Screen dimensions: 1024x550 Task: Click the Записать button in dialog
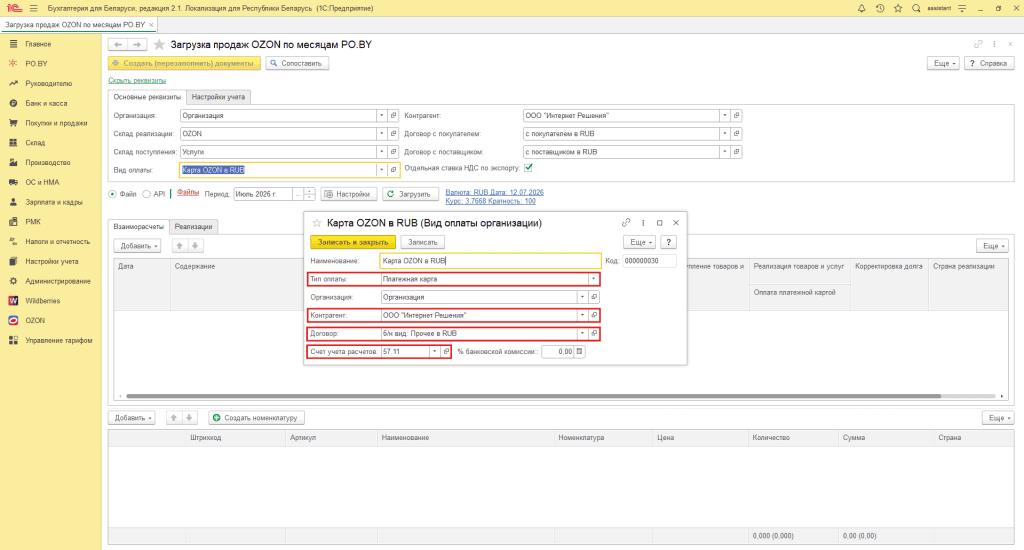[423, 242]
